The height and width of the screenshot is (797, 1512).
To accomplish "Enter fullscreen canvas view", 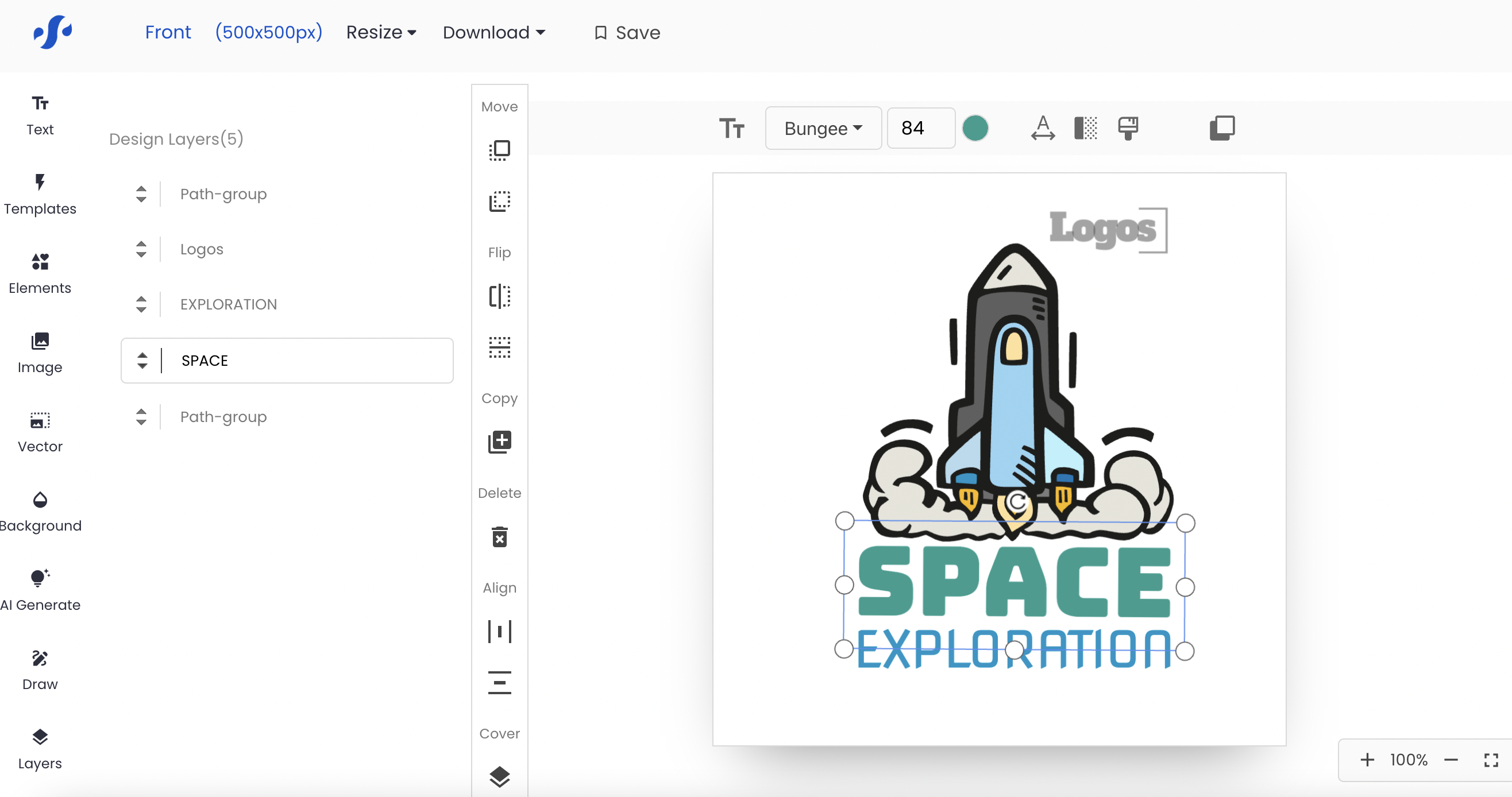I will click(1491, 760).
